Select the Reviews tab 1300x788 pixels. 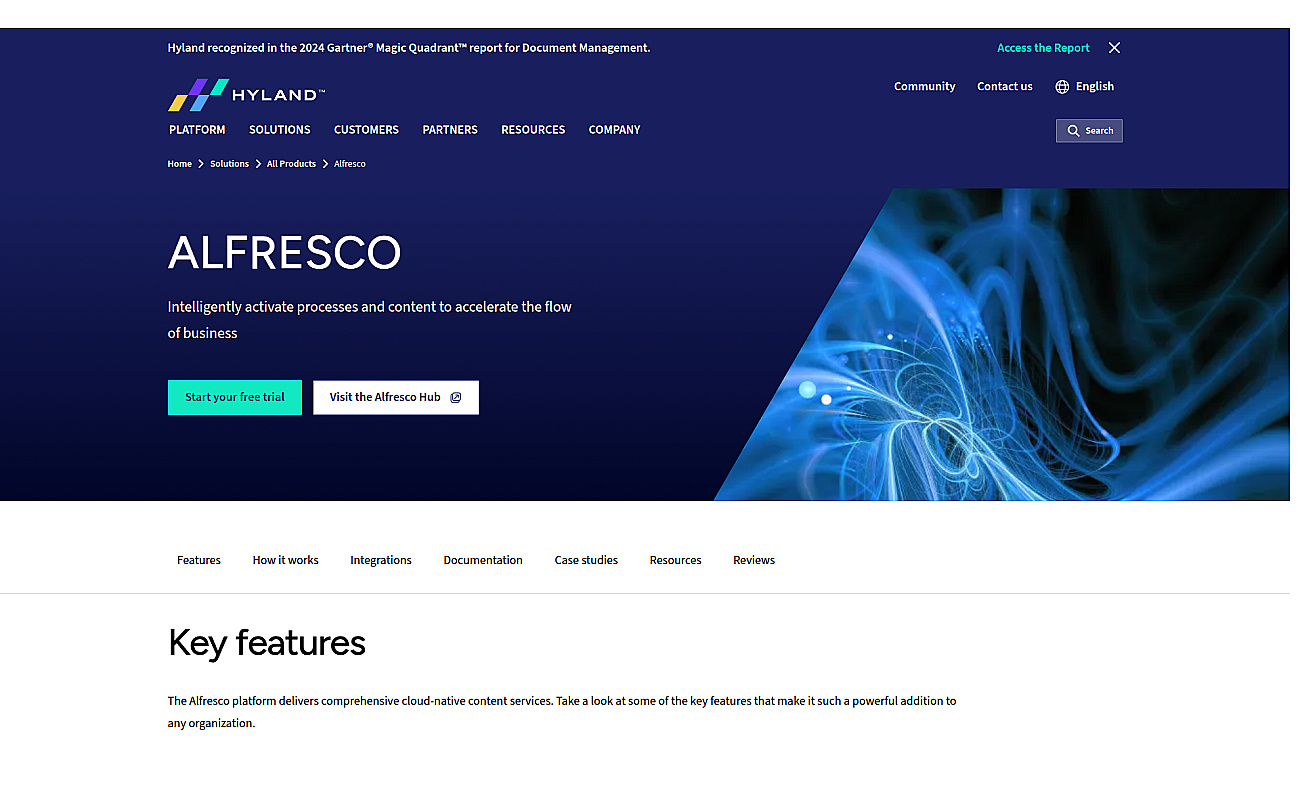pyautogui.click(x=754, y=560)
